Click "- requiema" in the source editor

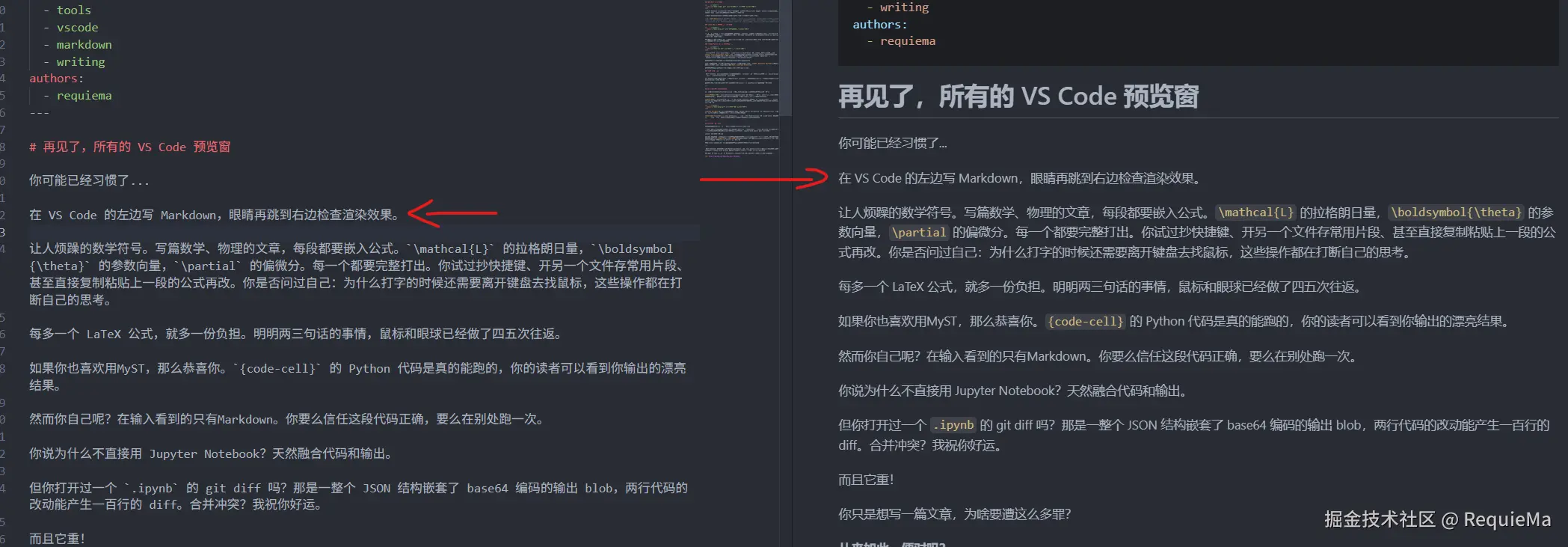coord(77,96)
